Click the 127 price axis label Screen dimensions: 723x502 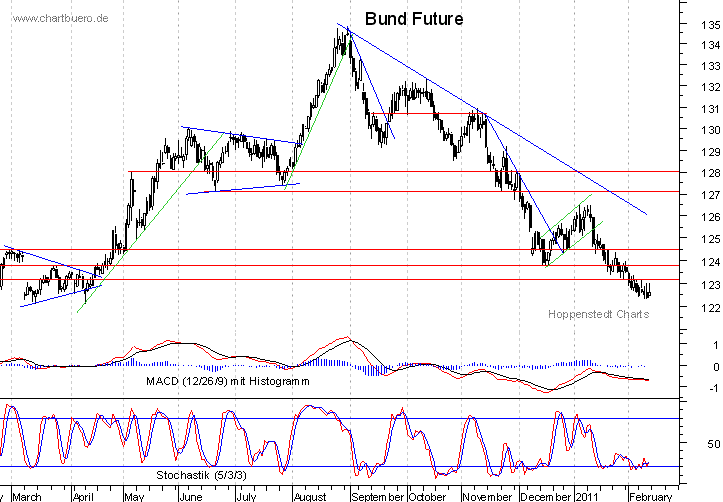point(711,195)
